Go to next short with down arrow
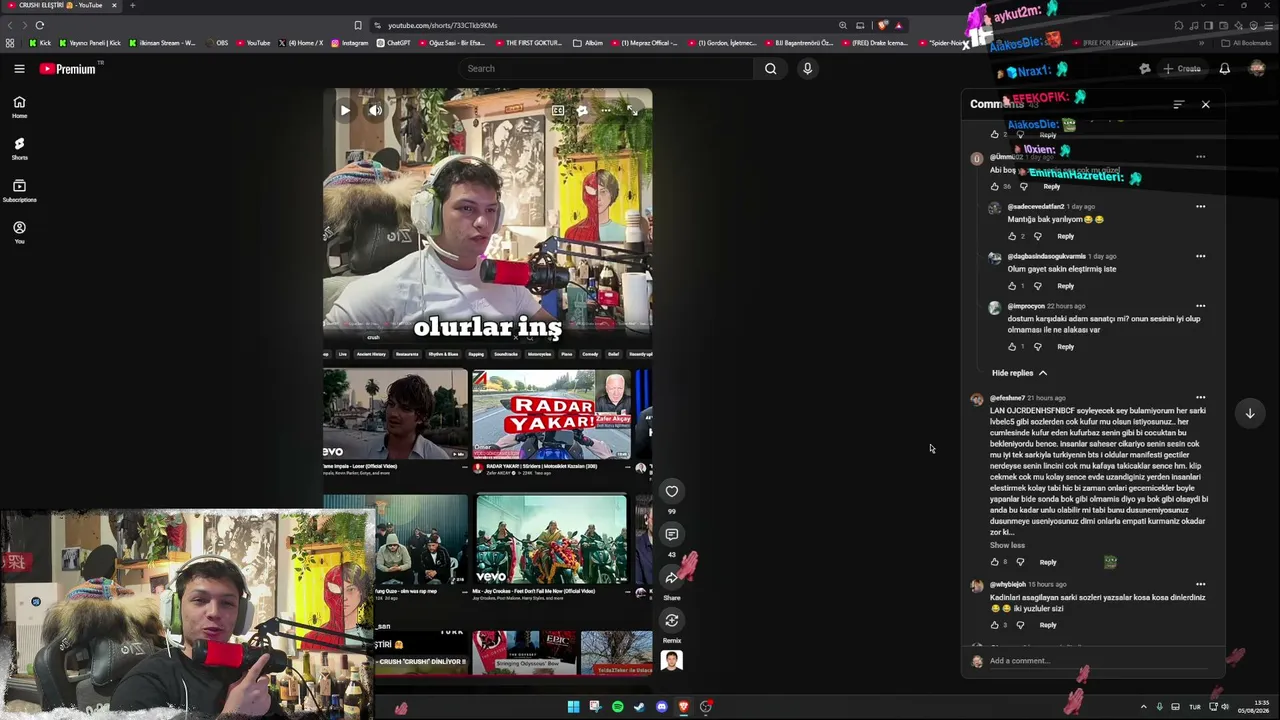Viewport: 1280px width, 720px height. 1250,413
